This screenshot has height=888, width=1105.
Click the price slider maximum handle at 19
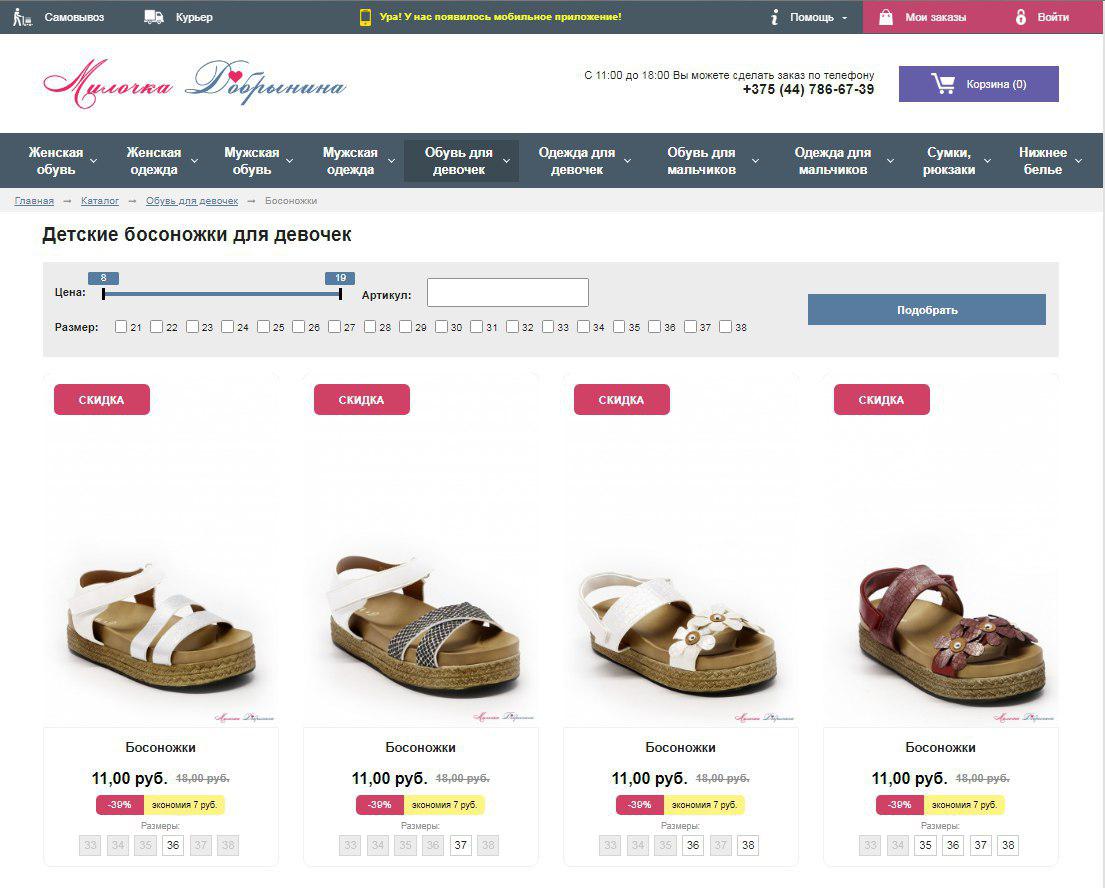[x=340, y=293]
